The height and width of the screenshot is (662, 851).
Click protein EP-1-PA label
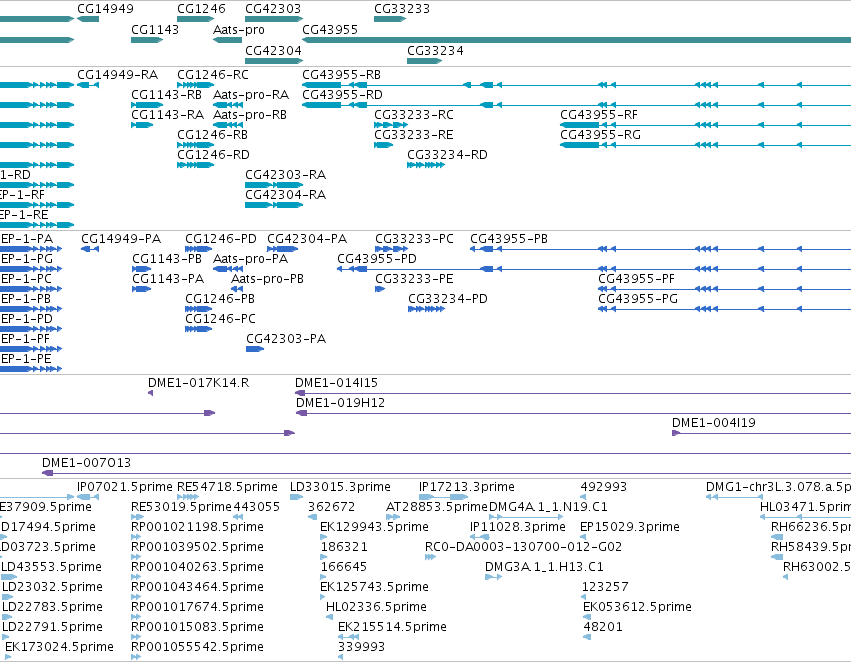[x=27, y=239]
